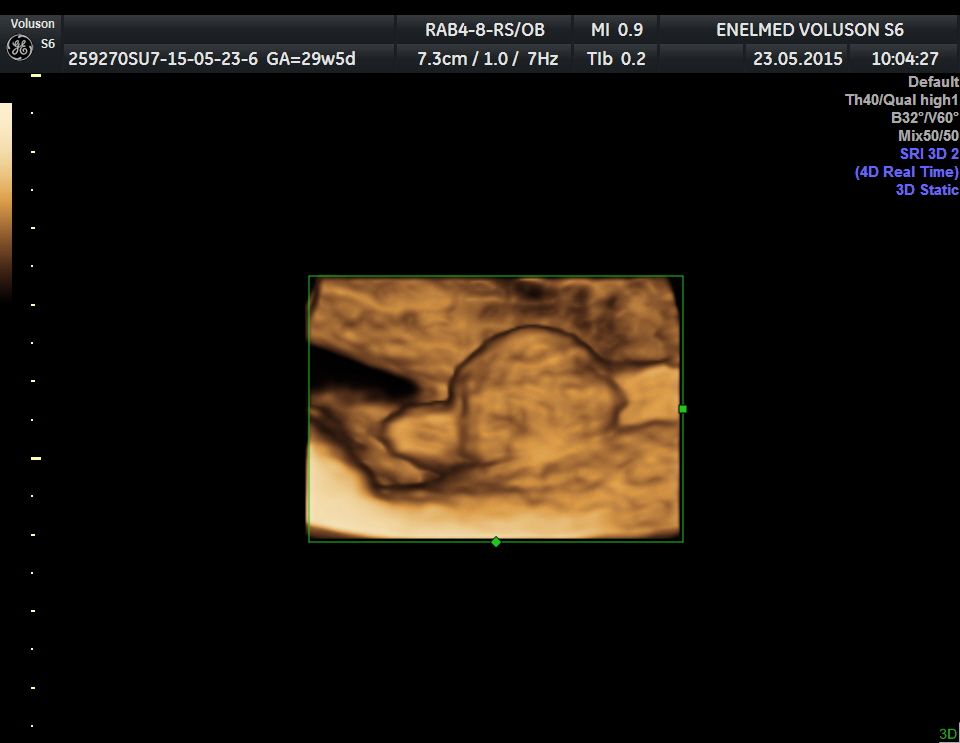Select the 3D Static mode label
Image resolution: width=960 pixels, height=743 pixels.
coord(926,190)
